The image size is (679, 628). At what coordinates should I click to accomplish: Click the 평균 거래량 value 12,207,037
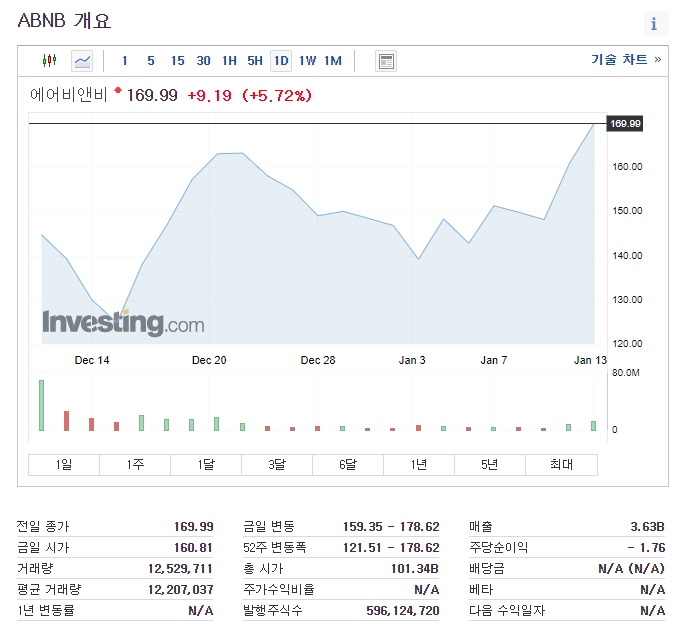coord(181,589)
